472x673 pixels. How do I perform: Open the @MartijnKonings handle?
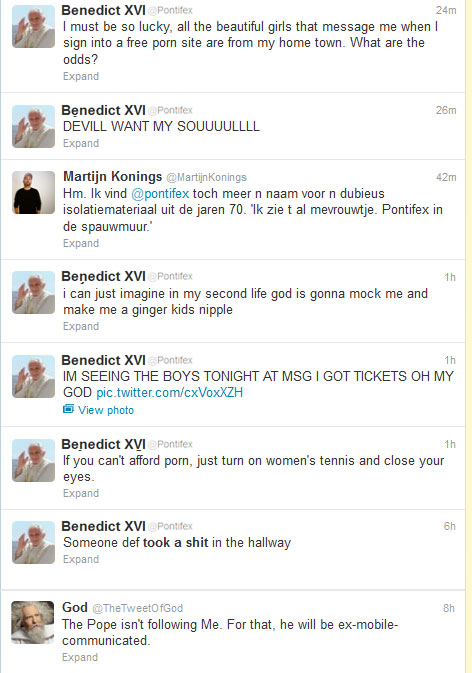pos(206,177)
